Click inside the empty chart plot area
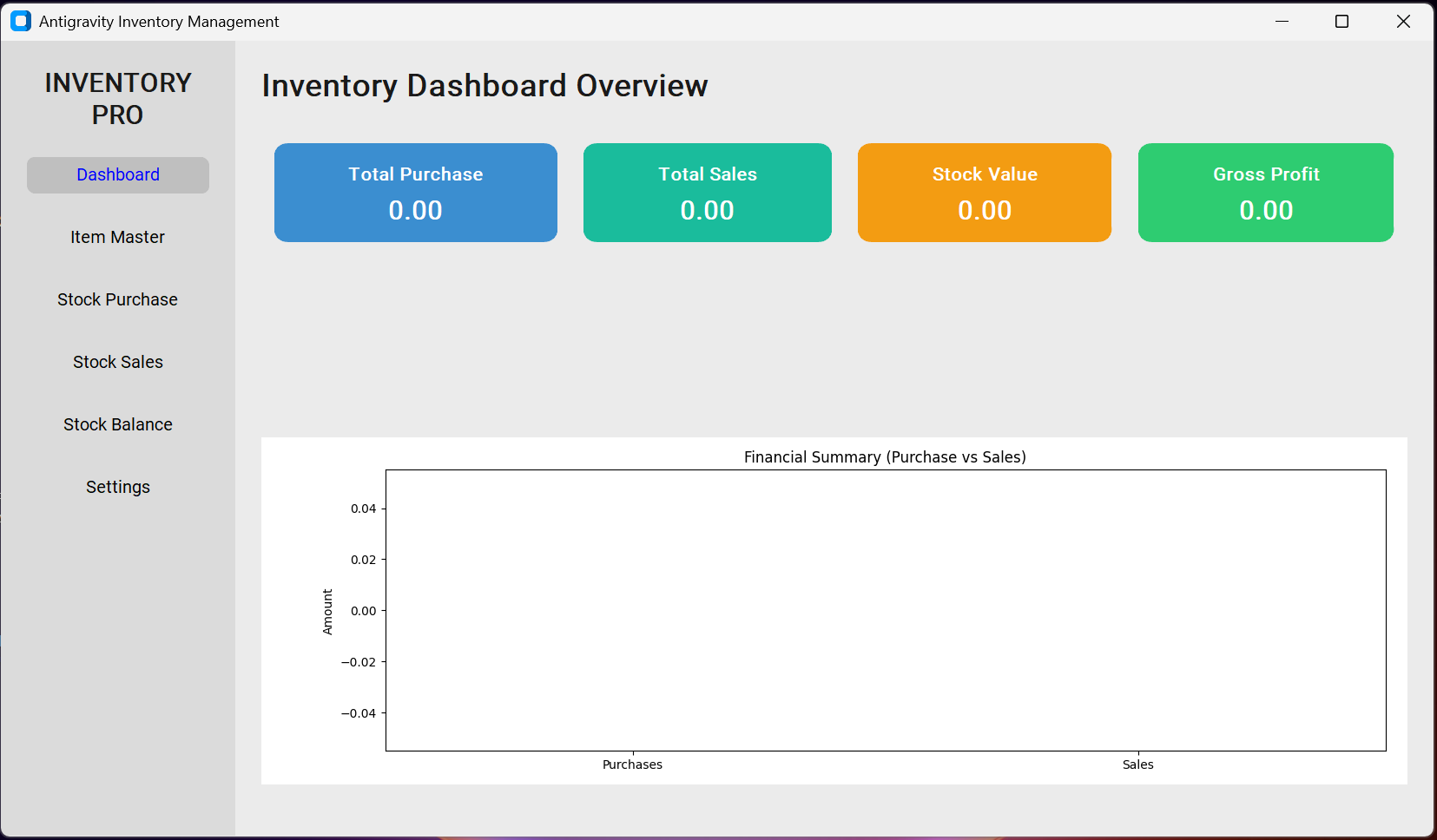The image size is (1437, 840). pos(885,607)
